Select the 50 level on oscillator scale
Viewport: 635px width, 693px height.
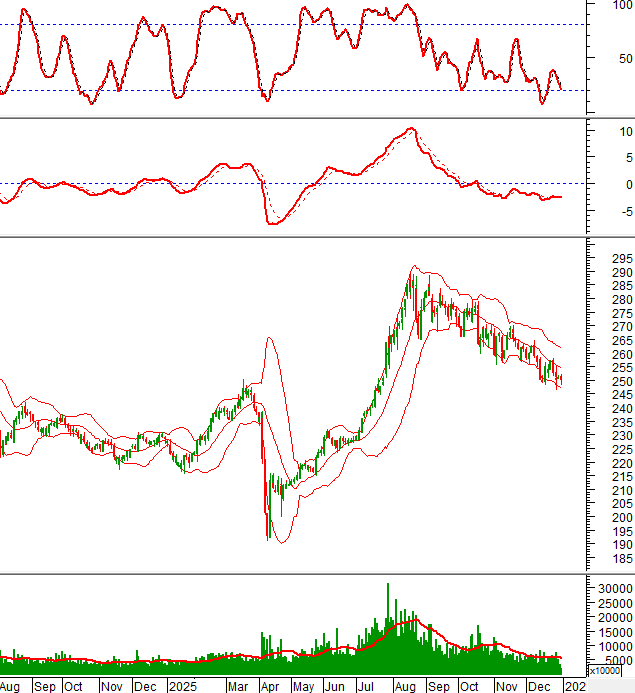(x=623, y=58)
